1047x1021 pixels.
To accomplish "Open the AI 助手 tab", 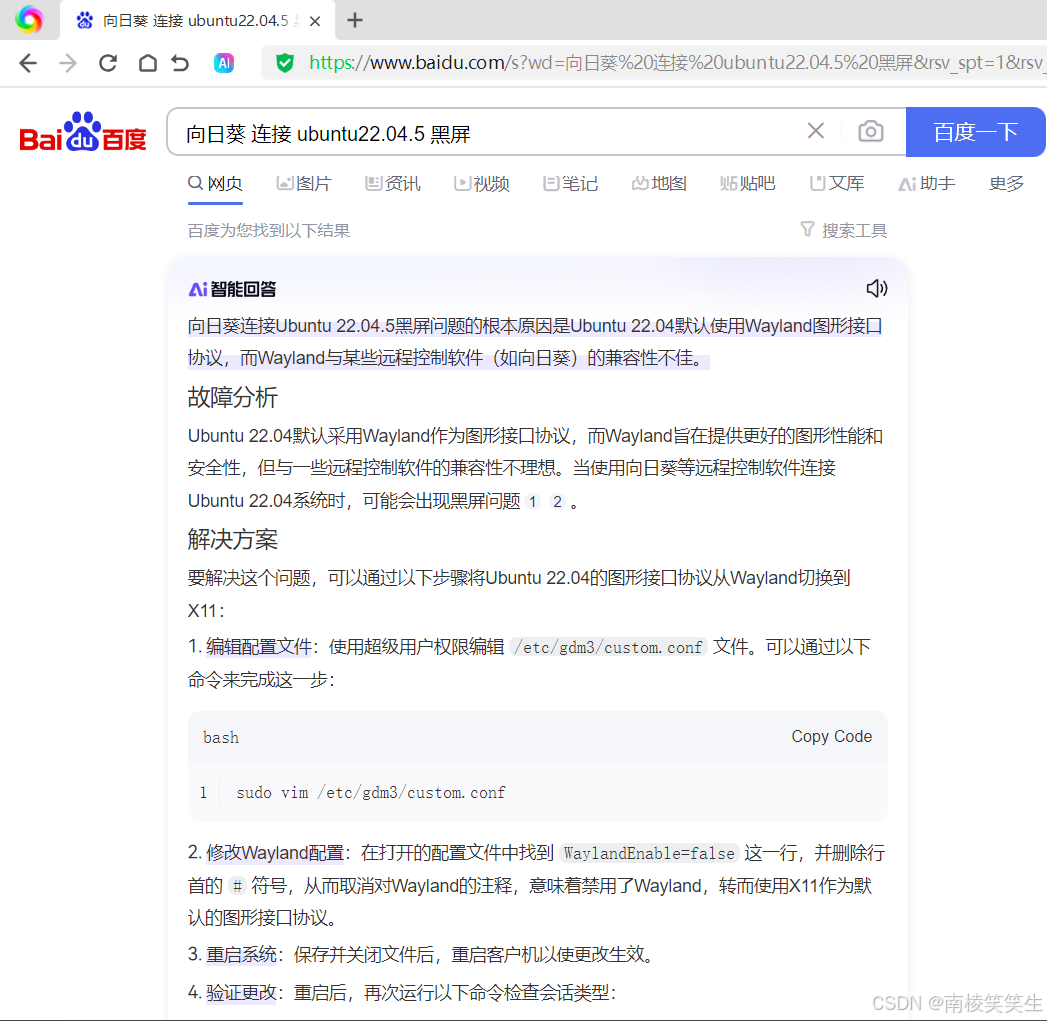I will pos(927,183).
